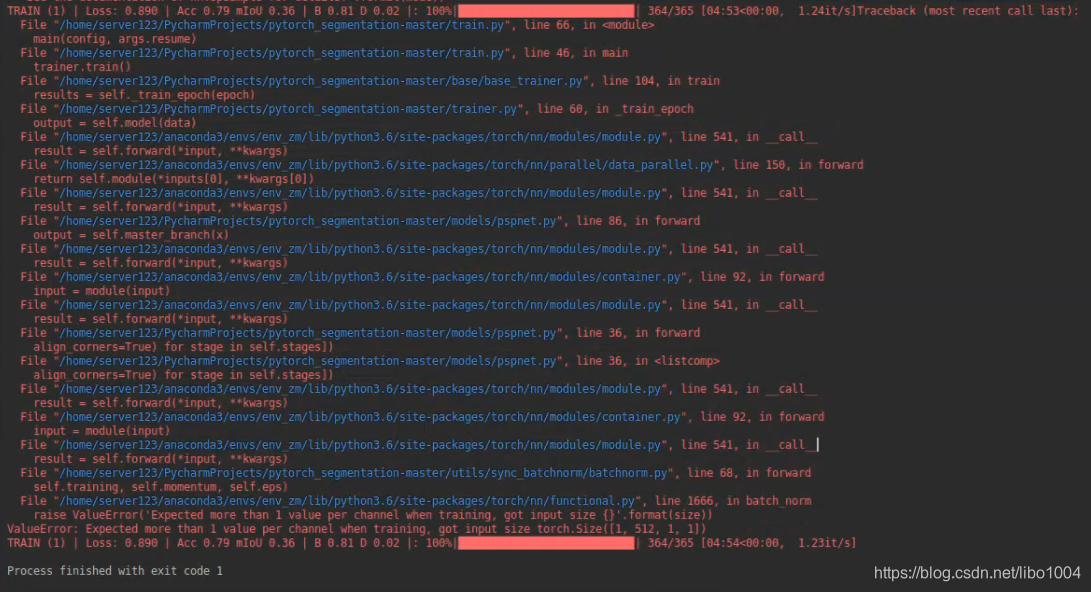
Task: Click the 'main(config, args.resume)' line
Action: [115, 39]
